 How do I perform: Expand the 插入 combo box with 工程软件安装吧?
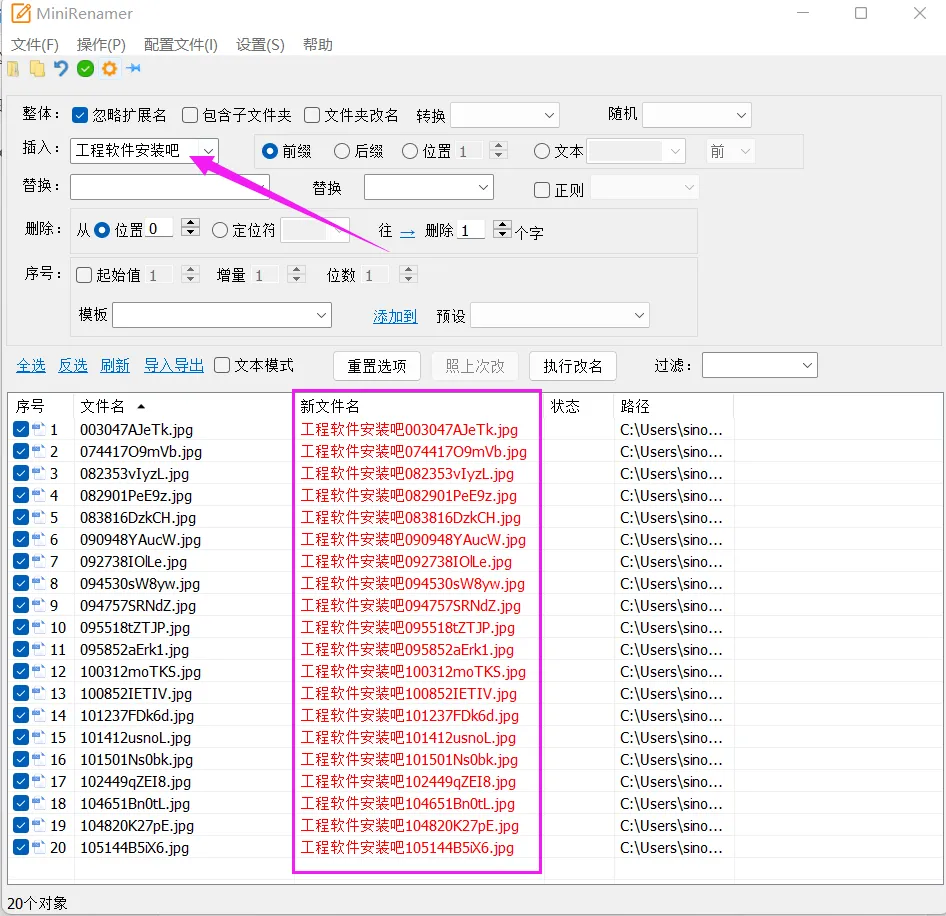click(x=208, y=151)
